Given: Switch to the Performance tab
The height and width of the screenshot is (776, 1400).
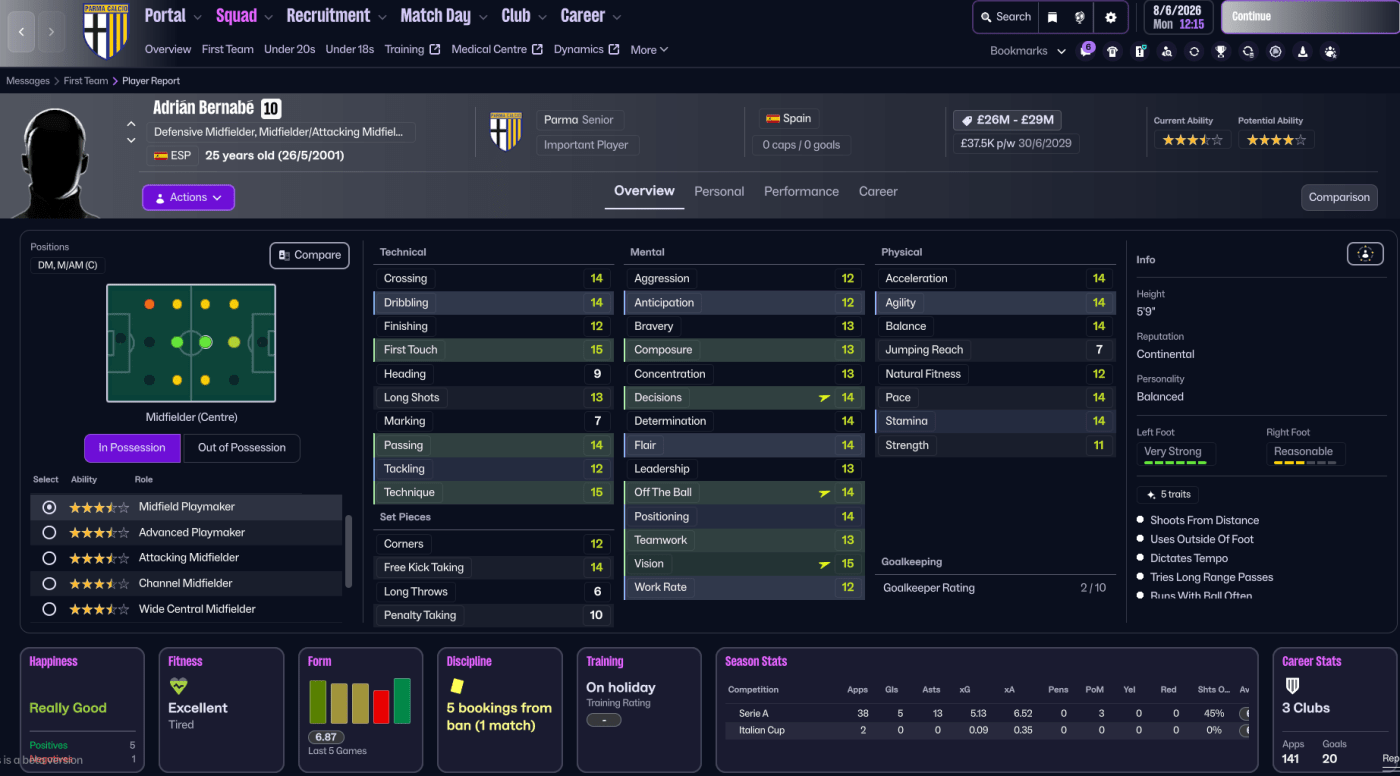Looking at the screenshot, I should 801,191.
